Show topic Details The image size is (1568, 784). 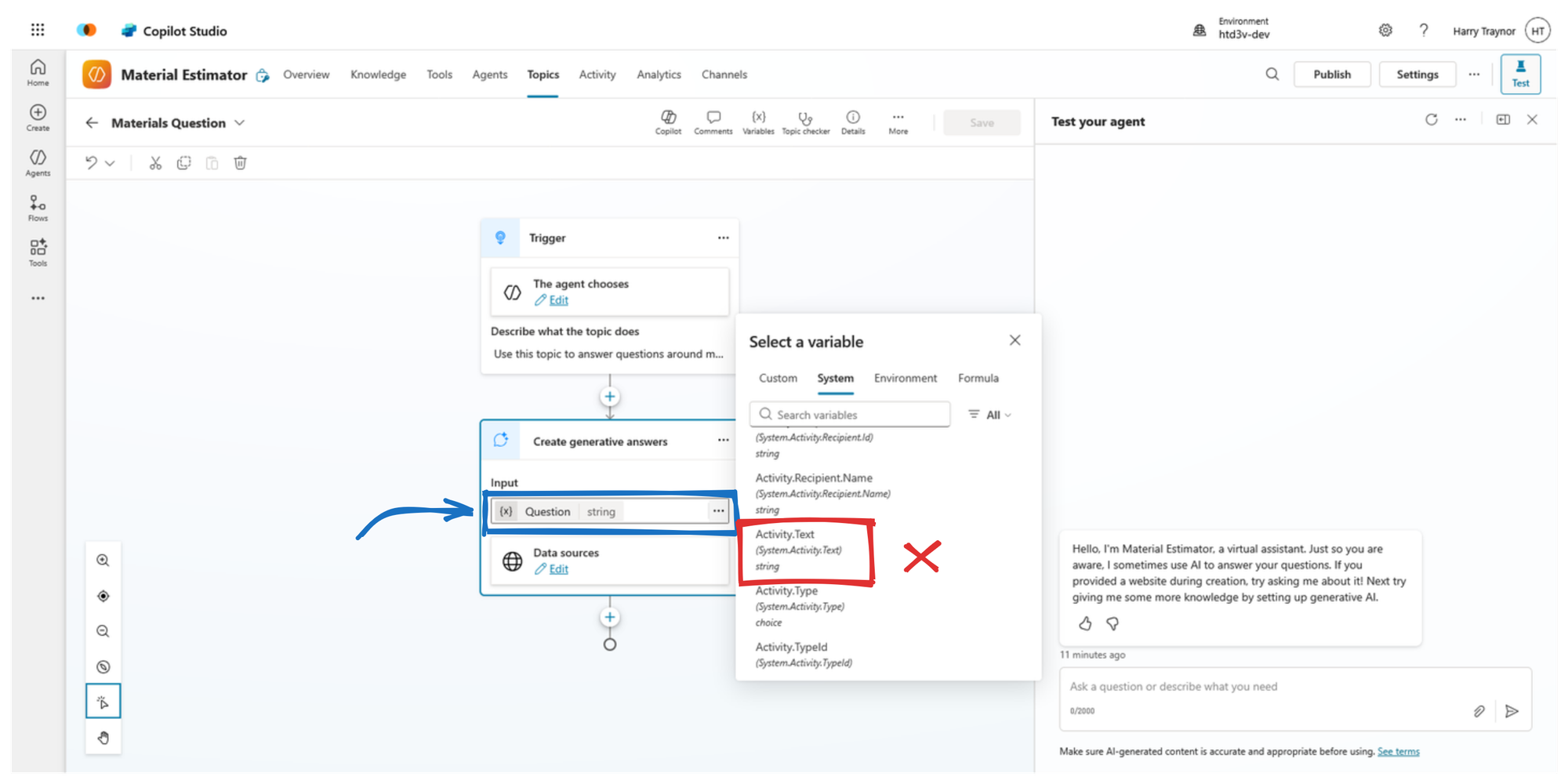[x=853, y=122]
